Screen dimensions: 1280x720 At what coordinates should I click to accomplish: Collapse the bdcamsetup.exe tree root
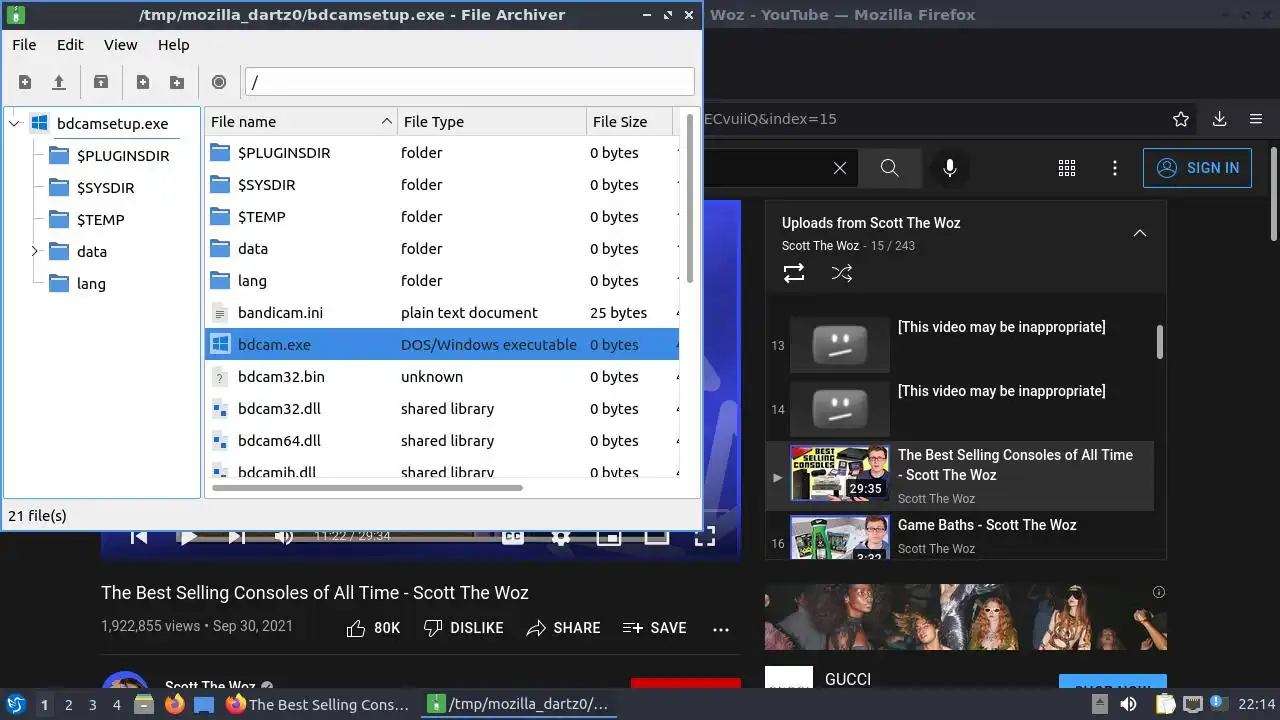[15, 124]
